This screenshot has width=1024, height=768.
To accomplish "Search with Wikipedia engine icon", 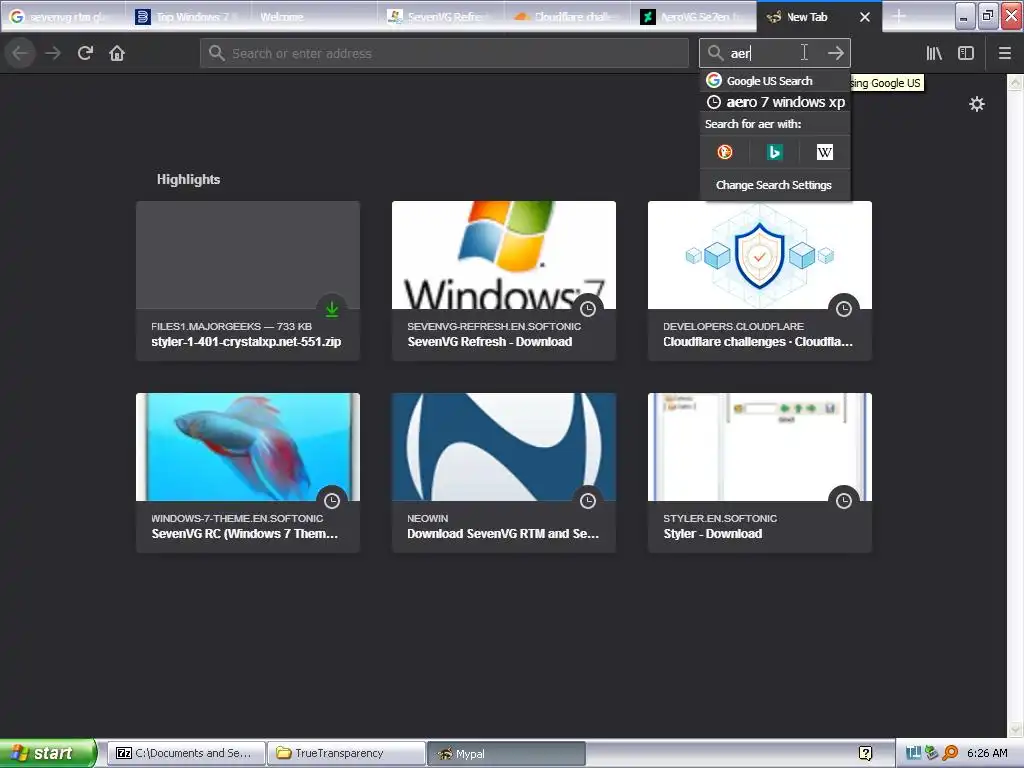I will pyautogui.click(x=825, y=152).
